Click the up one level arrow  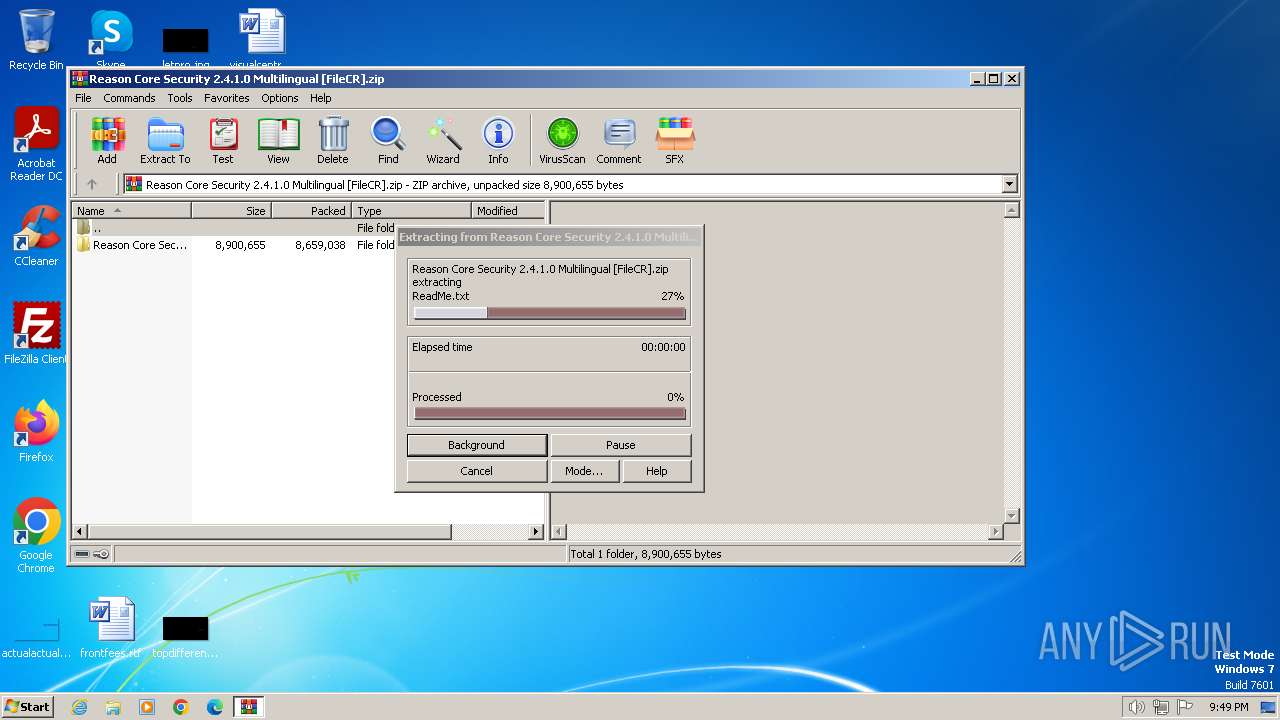click(92, 184)
